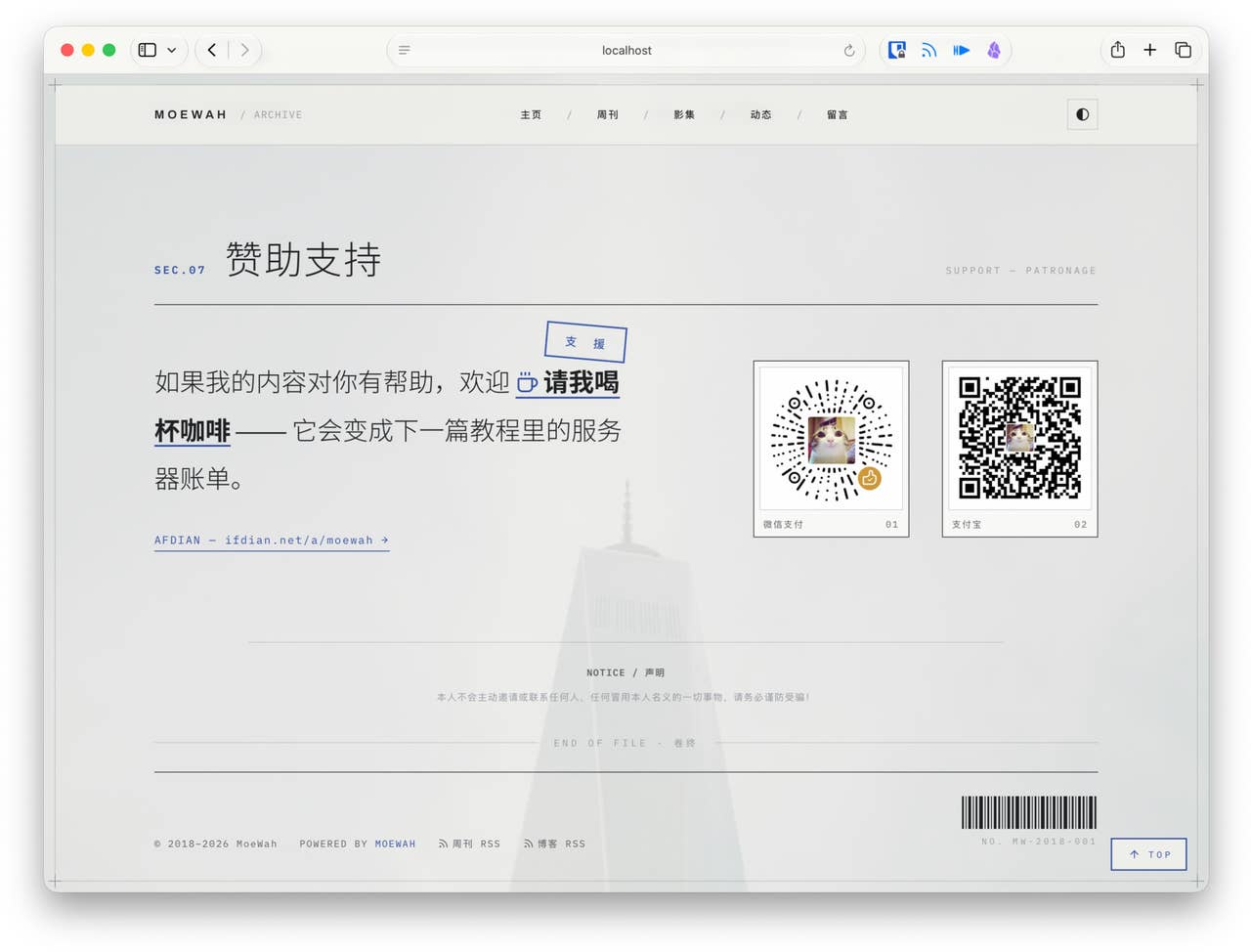Close the Safari window

tap(67, 50)
